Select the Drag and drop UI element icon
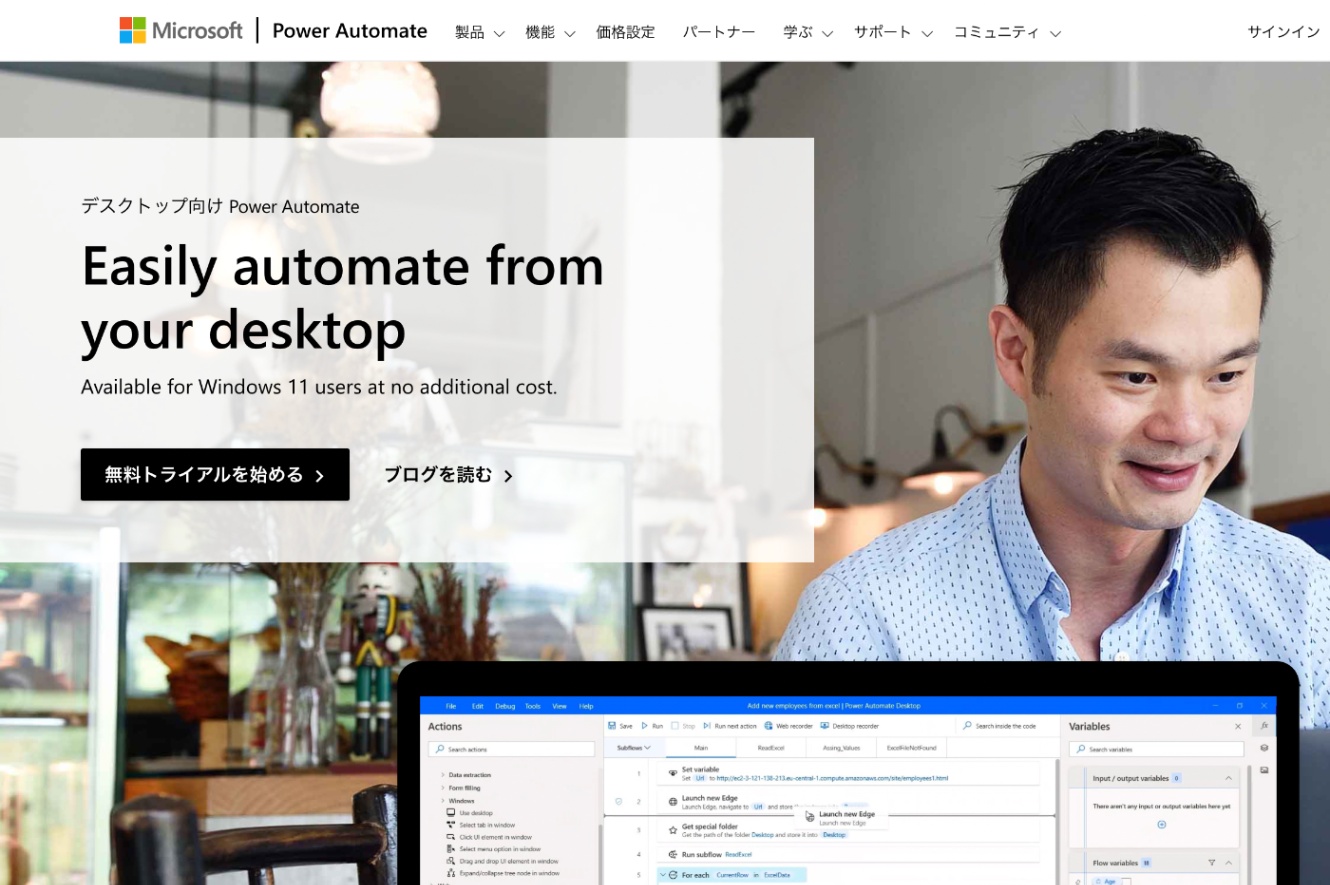The image size is (1330, 885). click(x=451, y=861)
